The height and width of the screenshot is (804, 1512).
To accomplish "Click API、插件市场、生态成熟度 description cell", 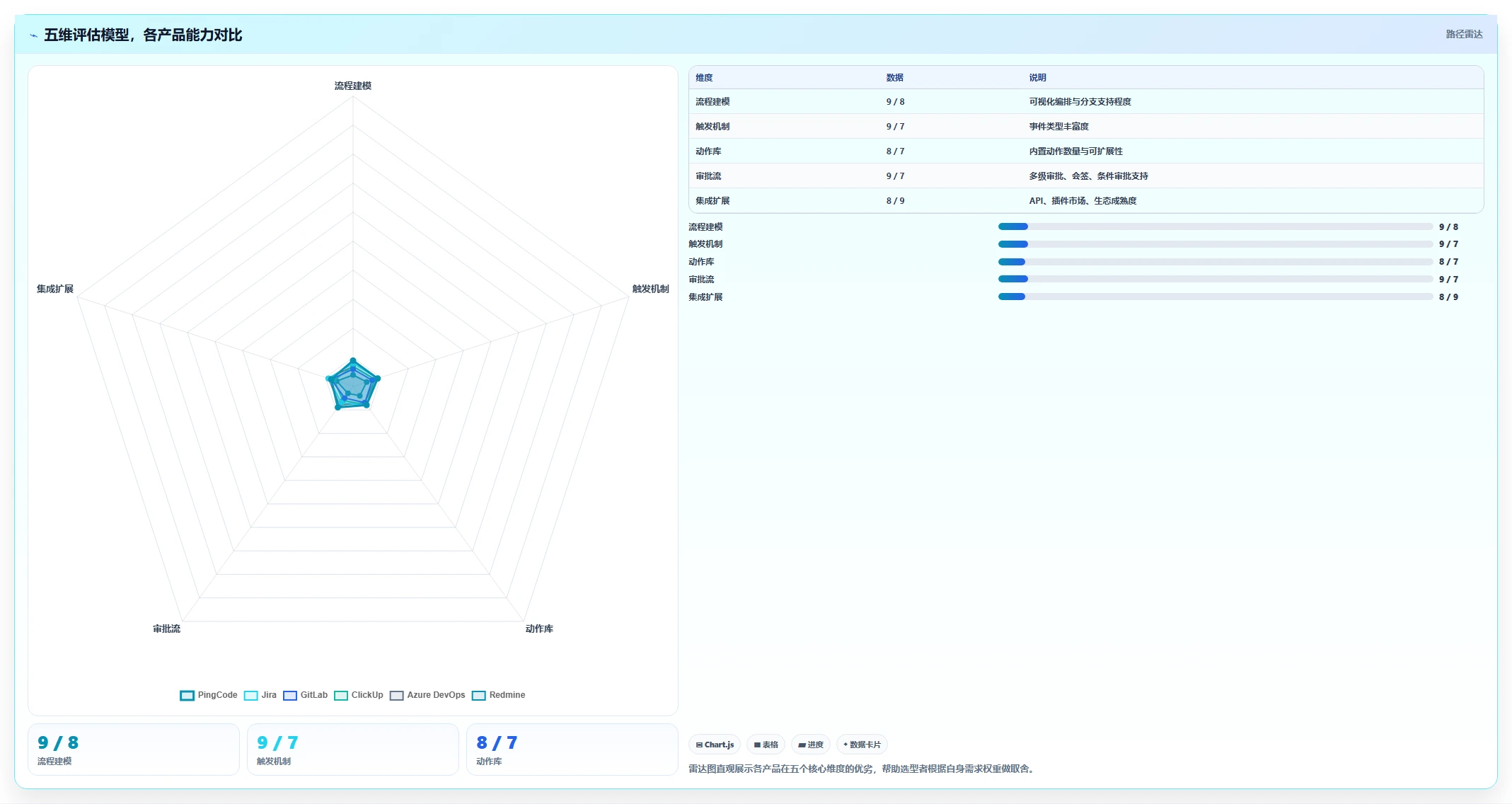I will [1083, 201].
